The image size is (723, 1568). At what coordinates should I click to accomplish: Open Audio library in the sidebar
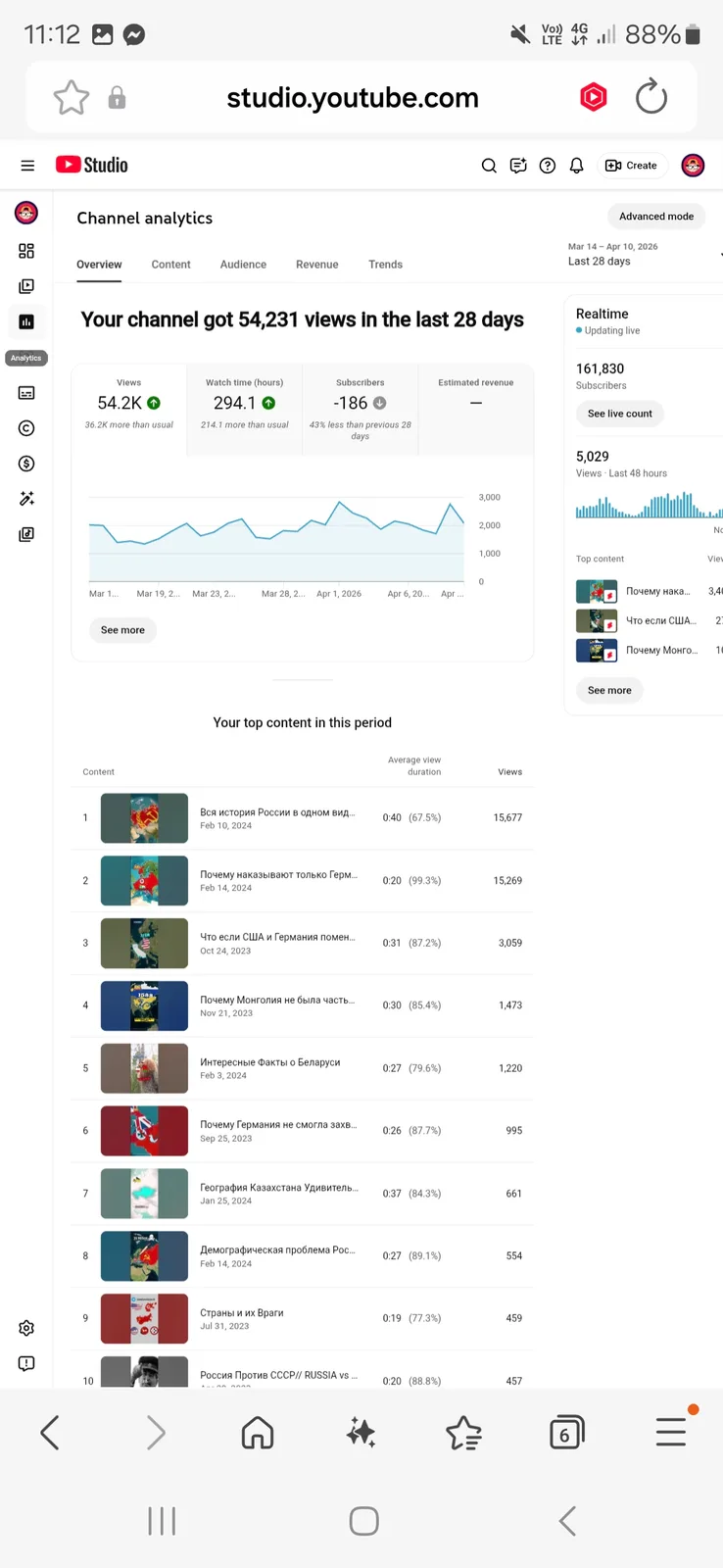26,534
